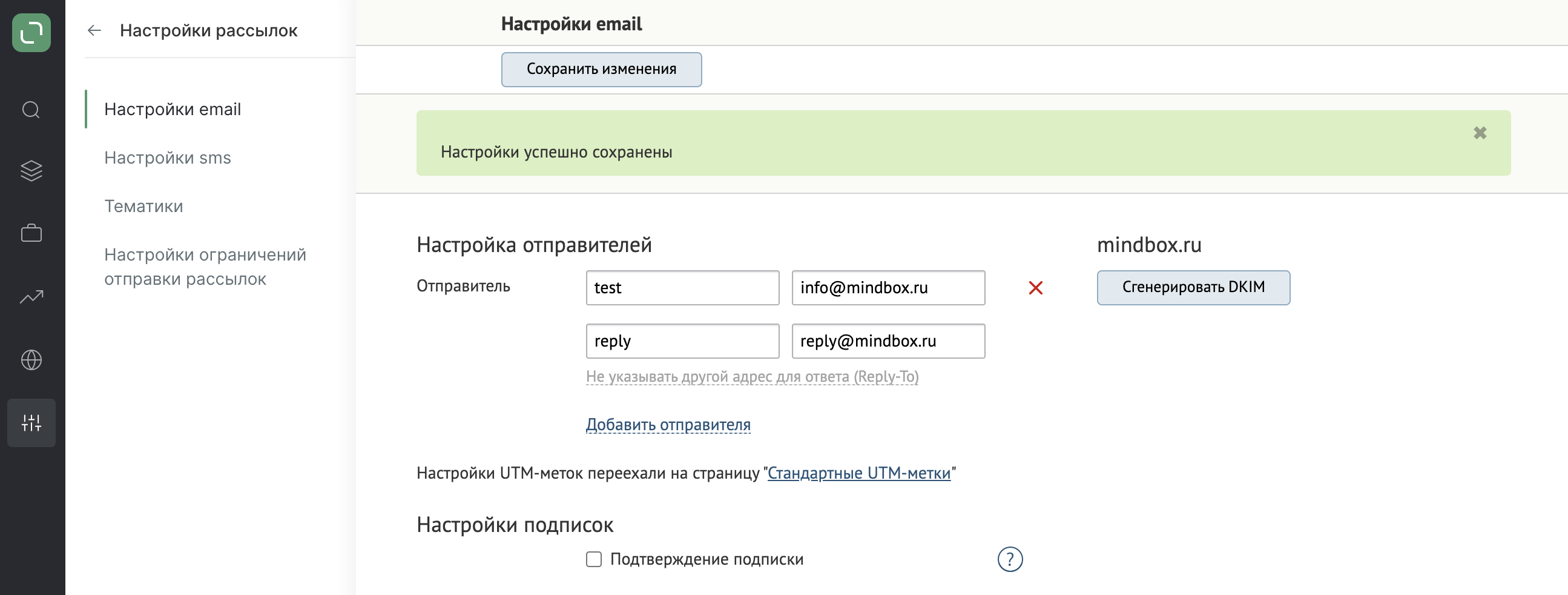Enable the Подтверждение подписки checkbox
Viewport: 1568px width, 595px height.
pos(593,559)
